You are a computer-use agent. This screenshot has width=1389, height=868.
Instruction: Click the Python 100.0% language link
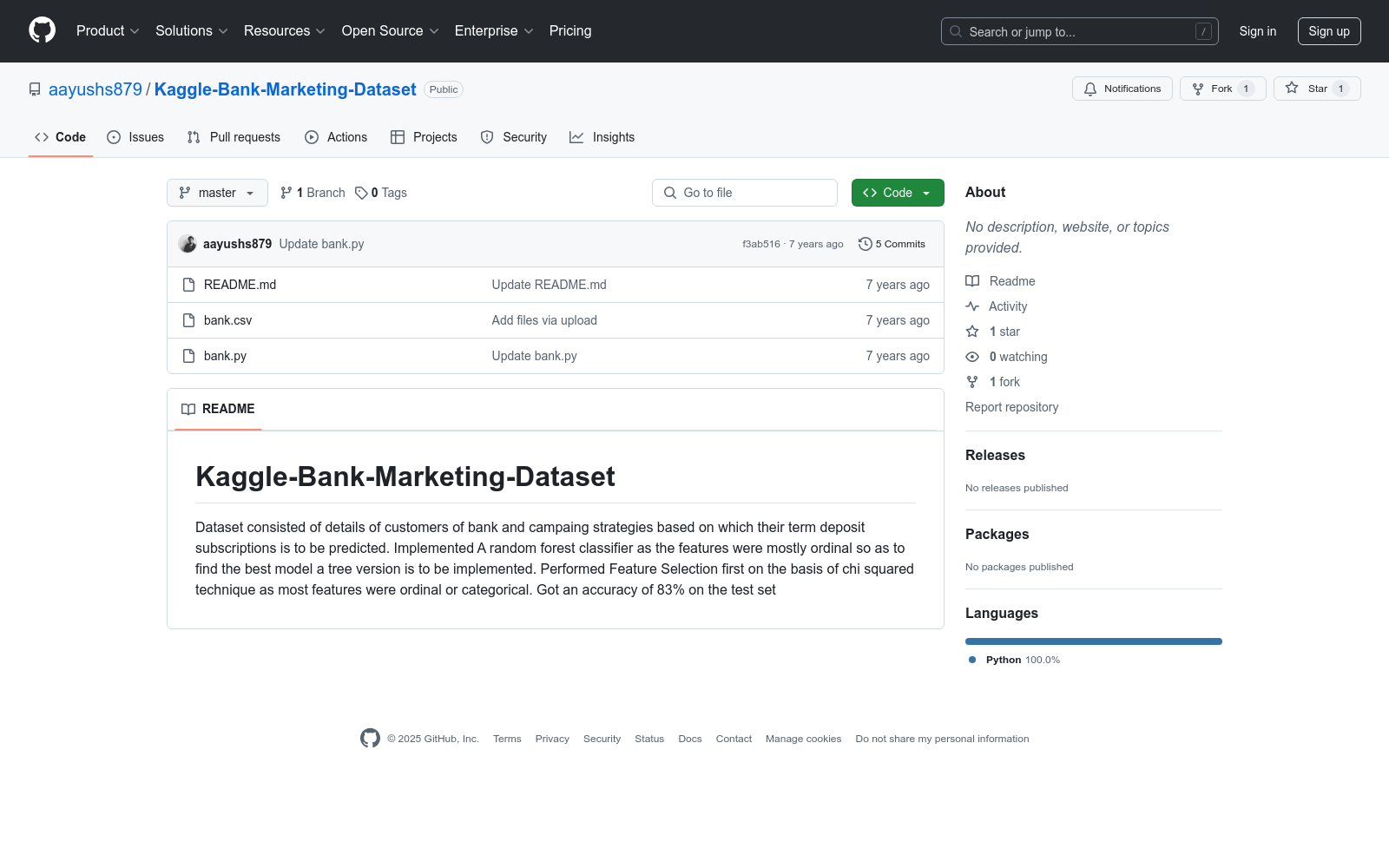click(x=1014, y=660)
